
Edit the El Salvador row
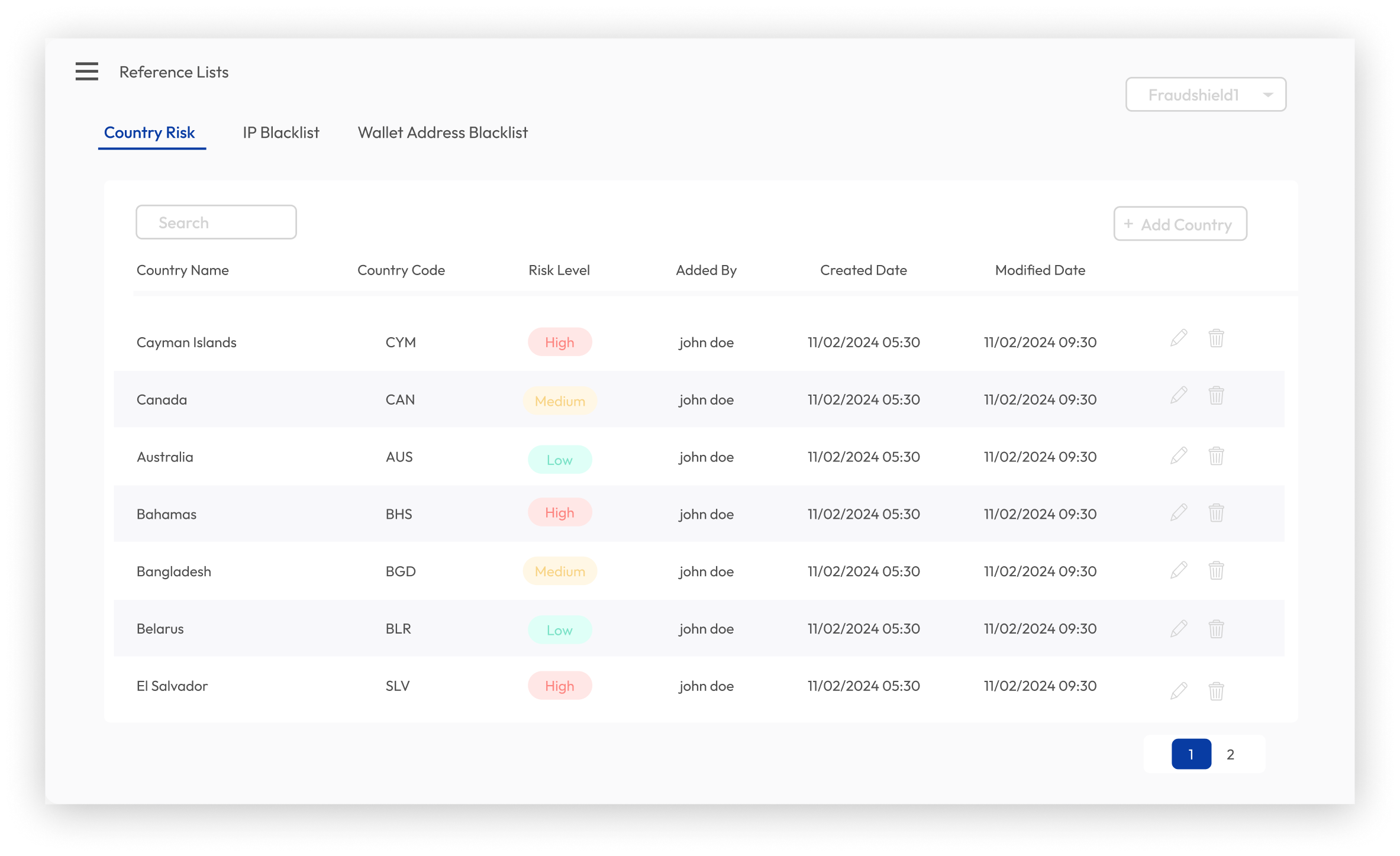[x=1178, y=691]
